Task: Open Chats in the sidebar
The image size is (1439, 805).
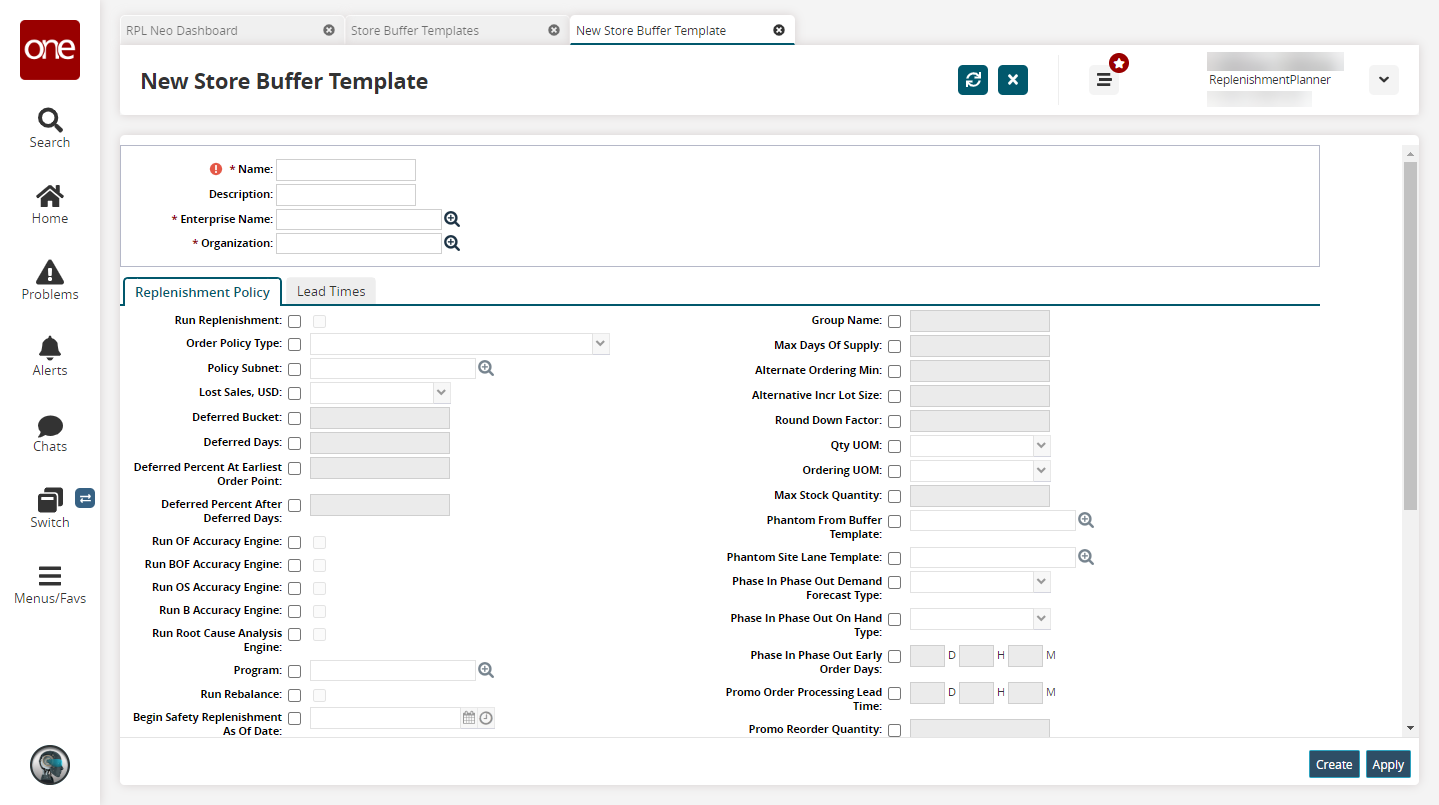Action: [50, 432]
